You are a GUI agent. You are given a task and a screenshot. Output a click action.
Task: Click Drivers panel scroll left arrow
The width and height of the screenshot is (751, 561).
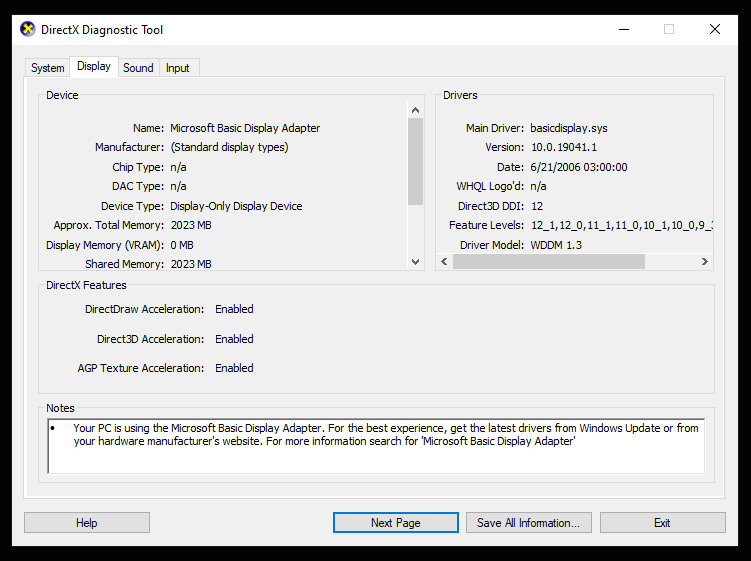[x=444, y=262]
